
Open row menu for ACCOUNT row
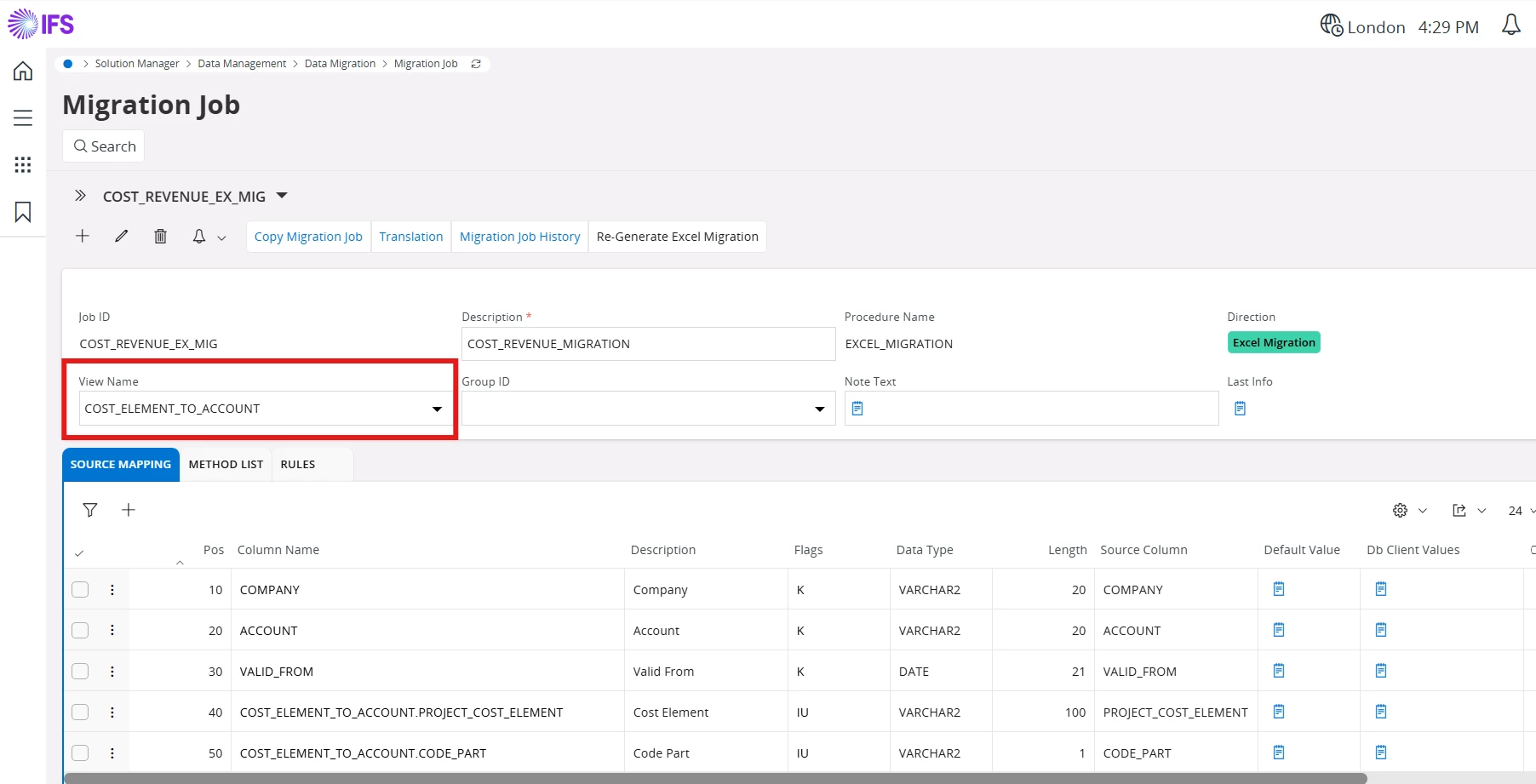coord(112,631)
